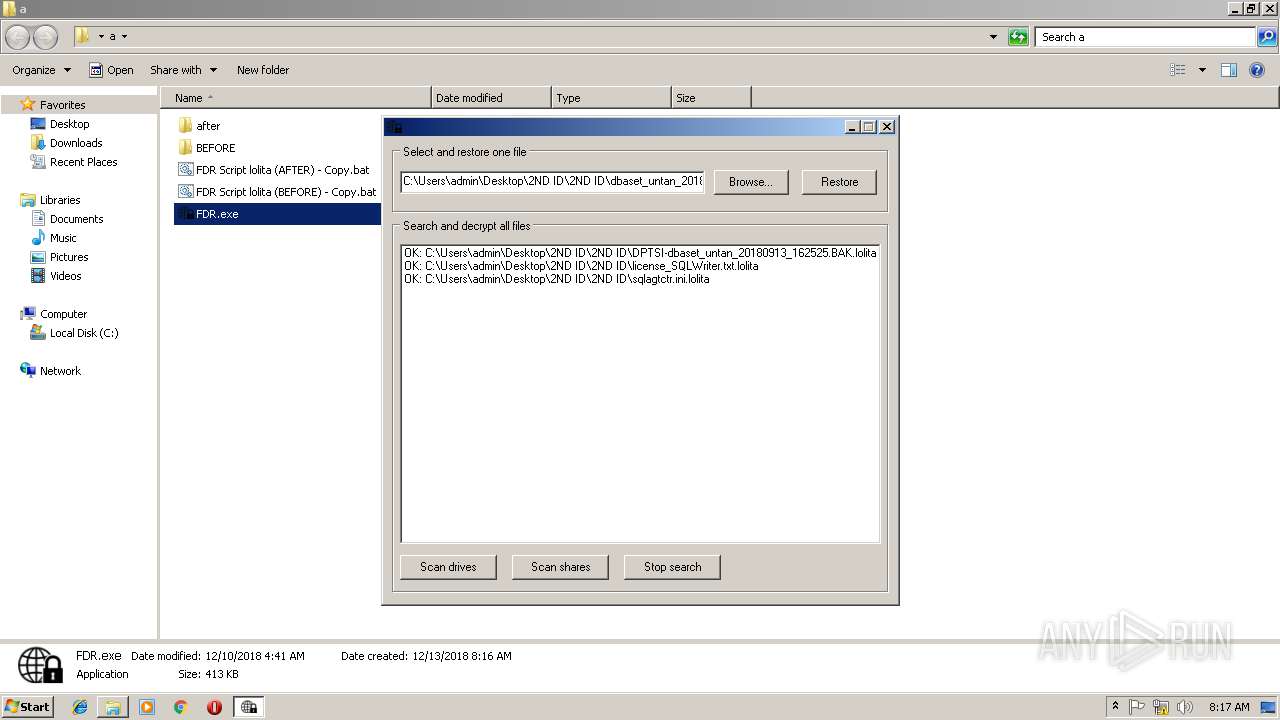The width and height of the screenshot is (1280, 720).
Task: Open Downloads in Favorites
Action: [x=75, y=143]
